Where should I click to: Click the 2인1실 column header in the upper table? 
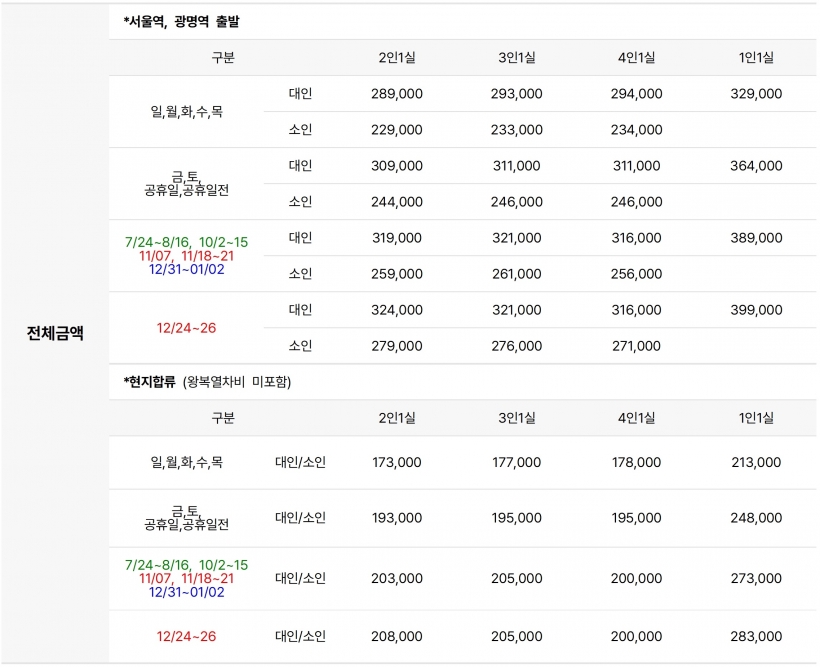(x=397, y=58)
